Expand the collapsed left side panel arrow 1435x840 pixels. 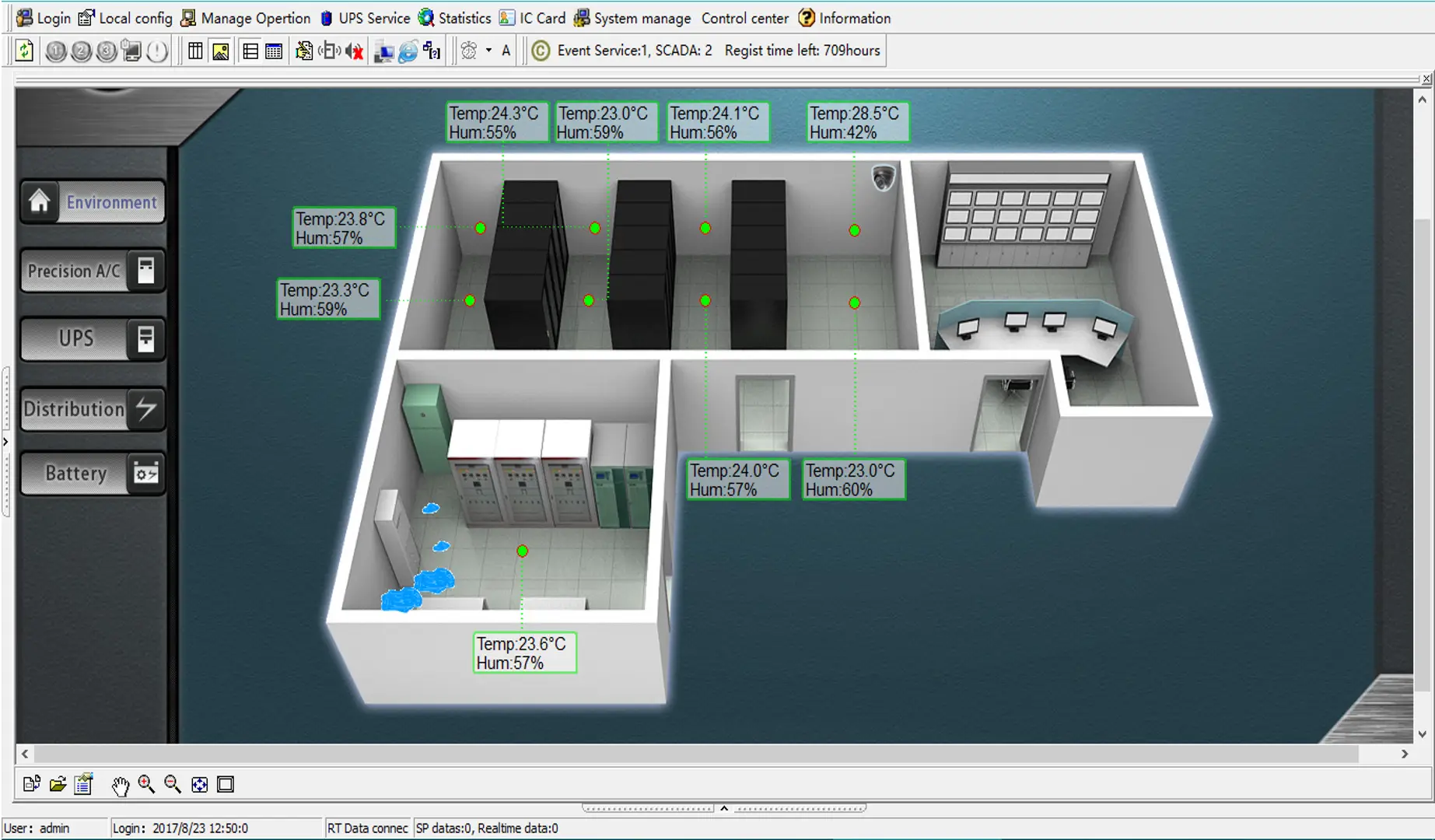6,442
